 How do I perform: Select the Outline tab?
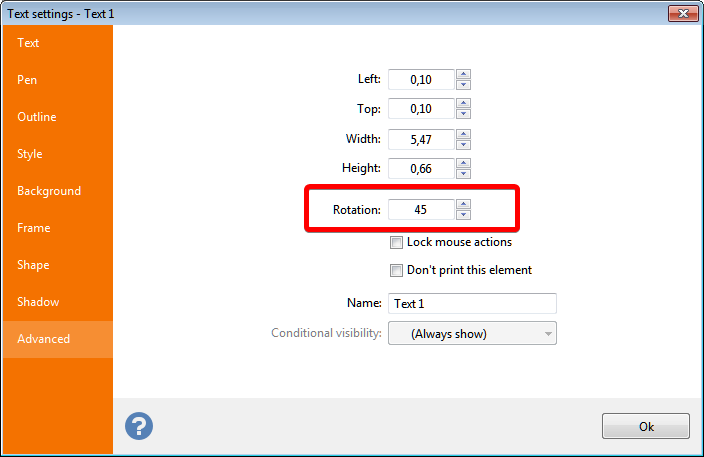[37, 117]
